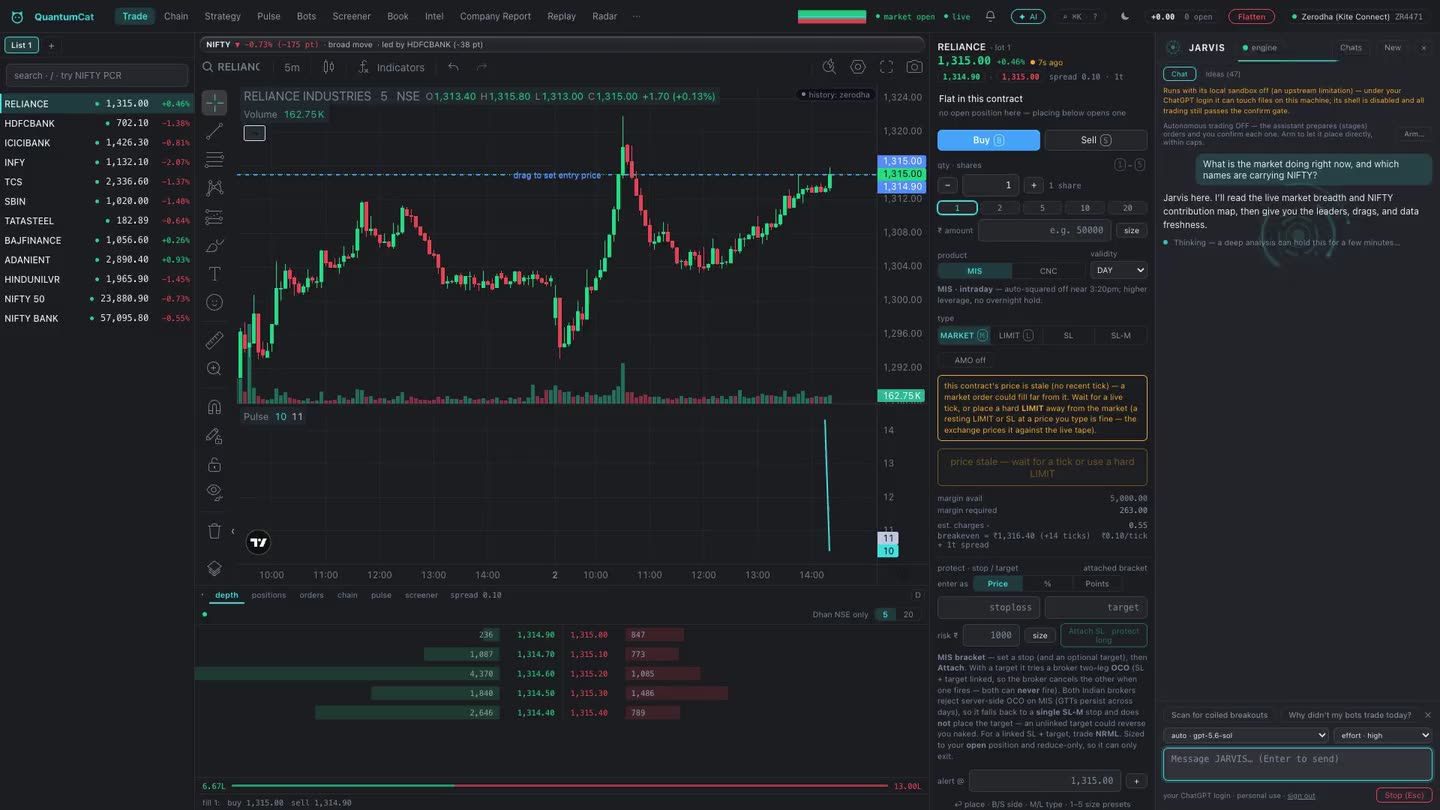Open the notifications bell

990,16
